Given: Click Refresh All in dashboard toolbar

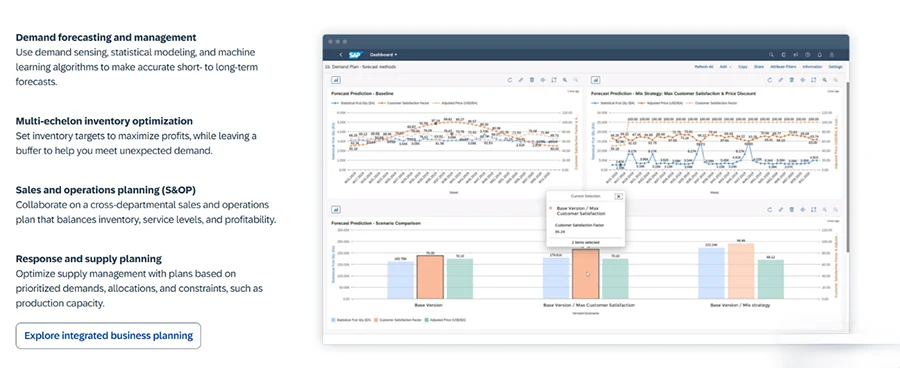Looking at the screenshot, I should [x=704, y=67].
